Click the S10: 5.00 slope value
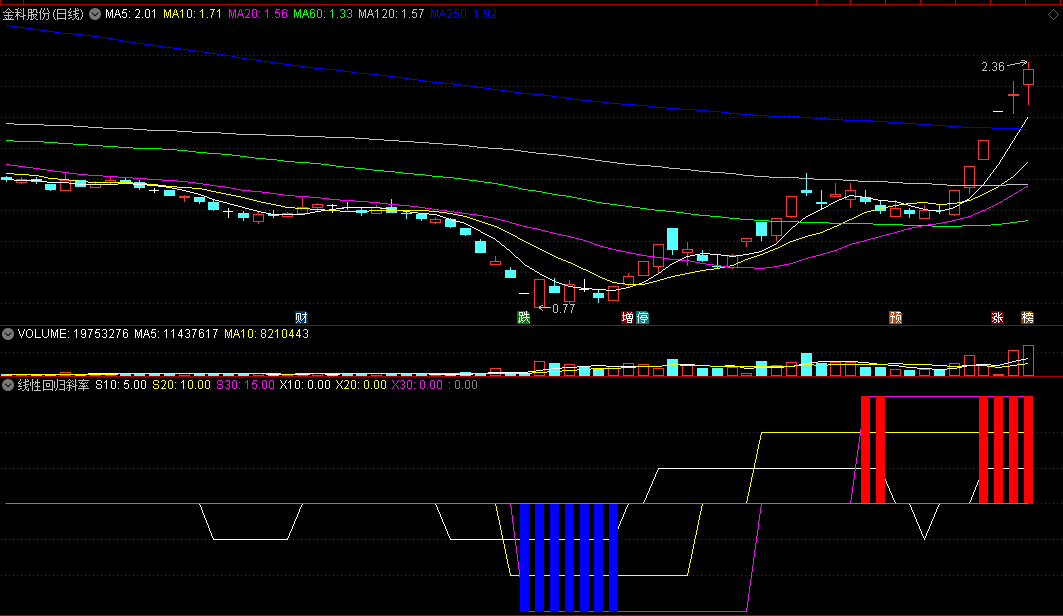 (x=121, y=385)
